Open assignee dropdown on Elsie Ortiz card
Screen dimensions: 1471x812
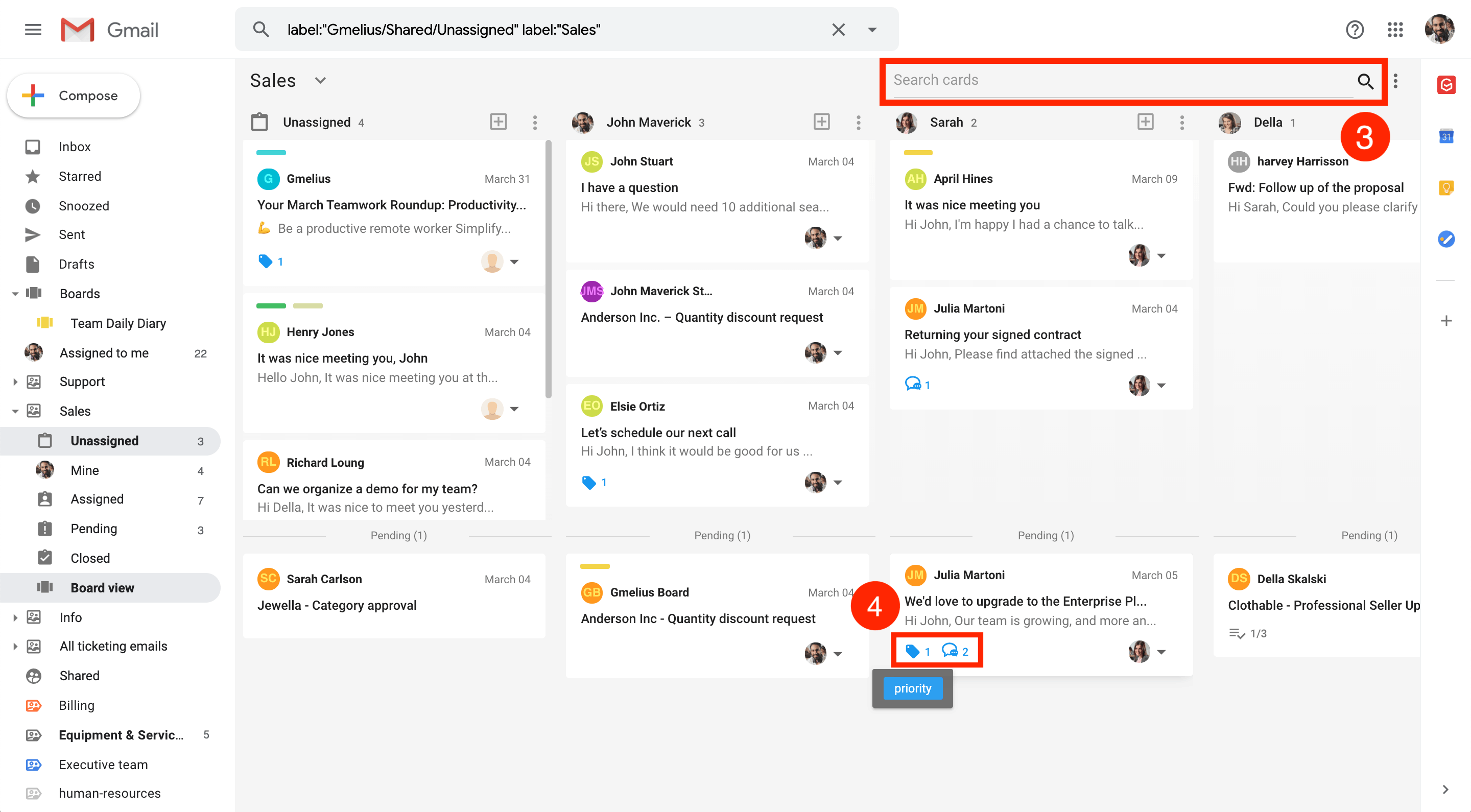point(838,483)
